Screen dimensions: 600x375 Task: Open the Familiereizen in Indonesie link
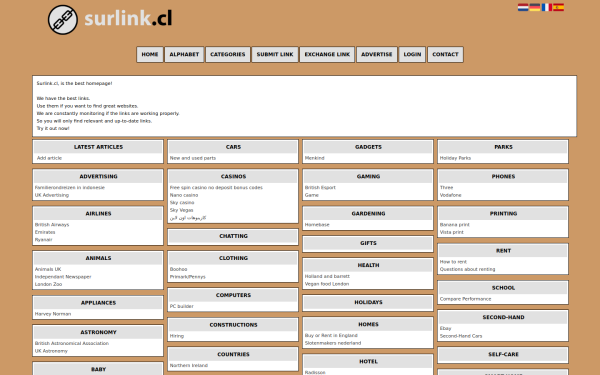click(x=70, y=188)
